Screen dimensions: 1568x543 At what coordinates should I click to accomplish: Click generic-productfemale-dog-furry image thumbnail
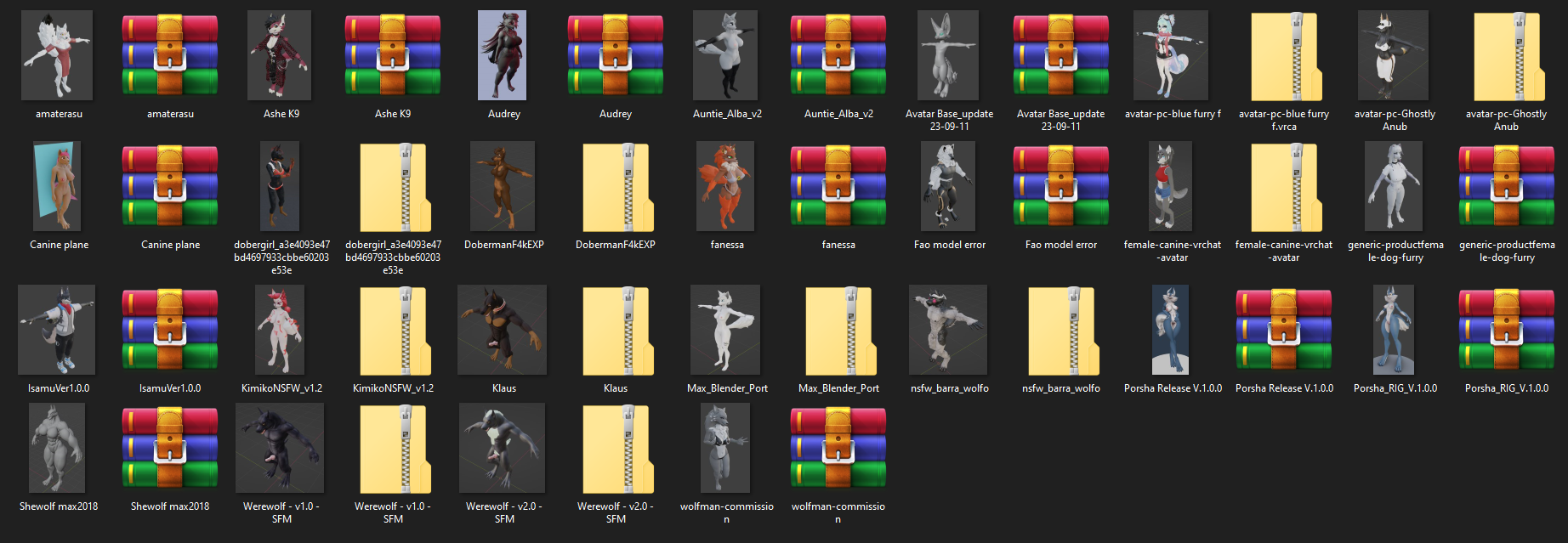[1393, 186]
